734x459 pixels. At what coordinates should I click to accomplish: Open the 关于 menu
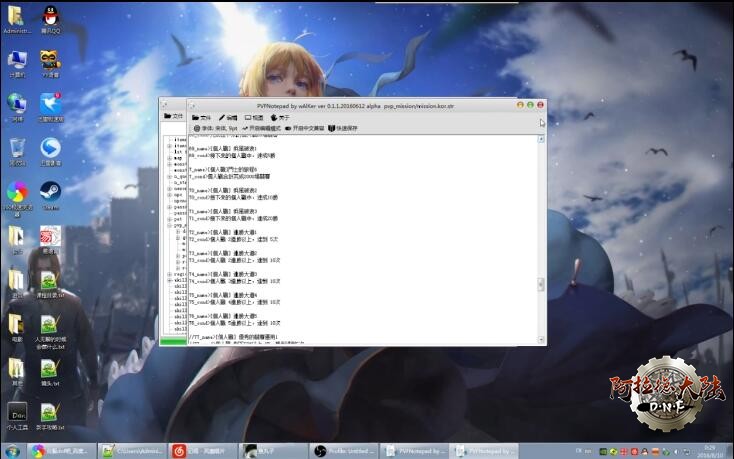[280, 117]
